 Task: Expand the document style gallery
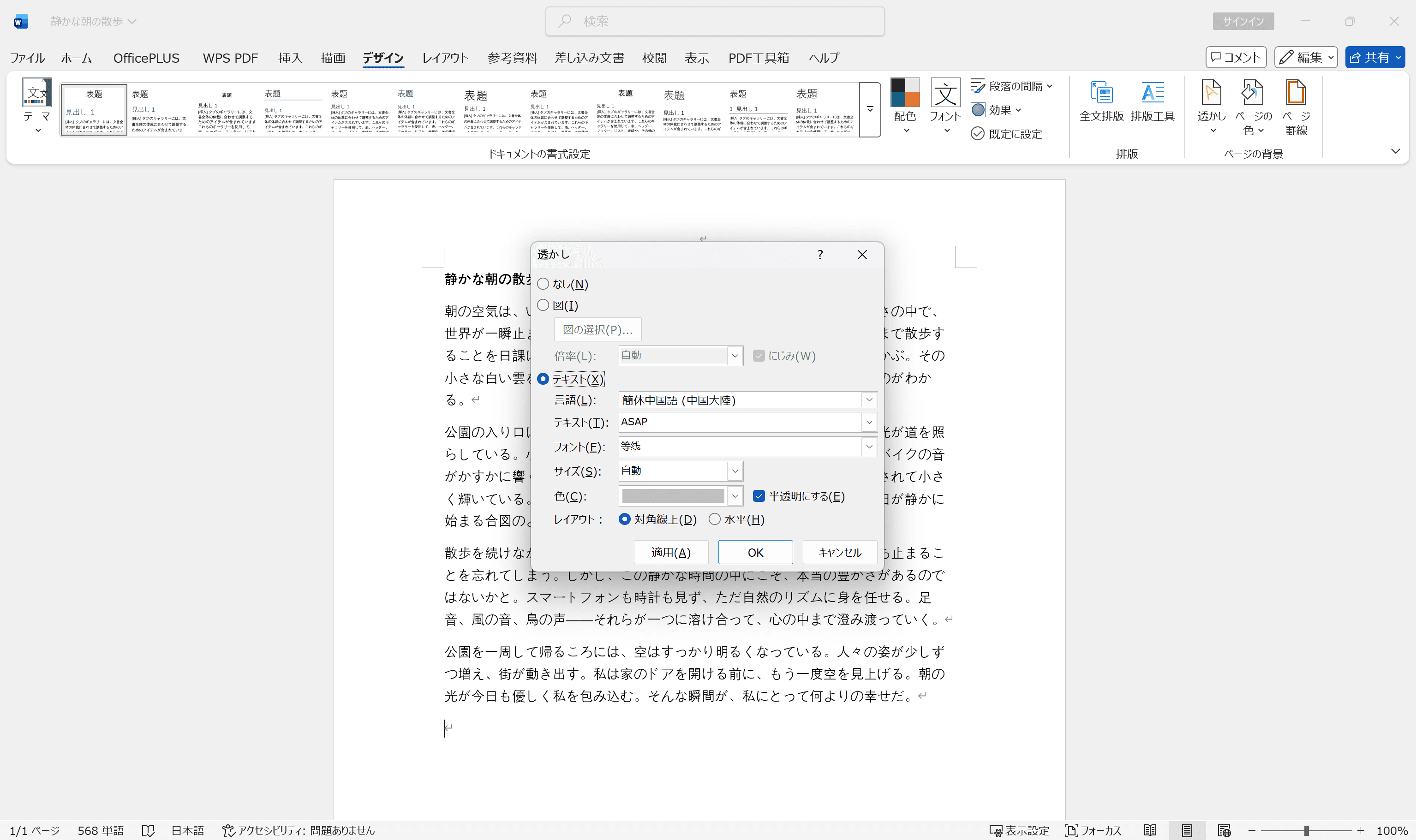tap(870, 109)
